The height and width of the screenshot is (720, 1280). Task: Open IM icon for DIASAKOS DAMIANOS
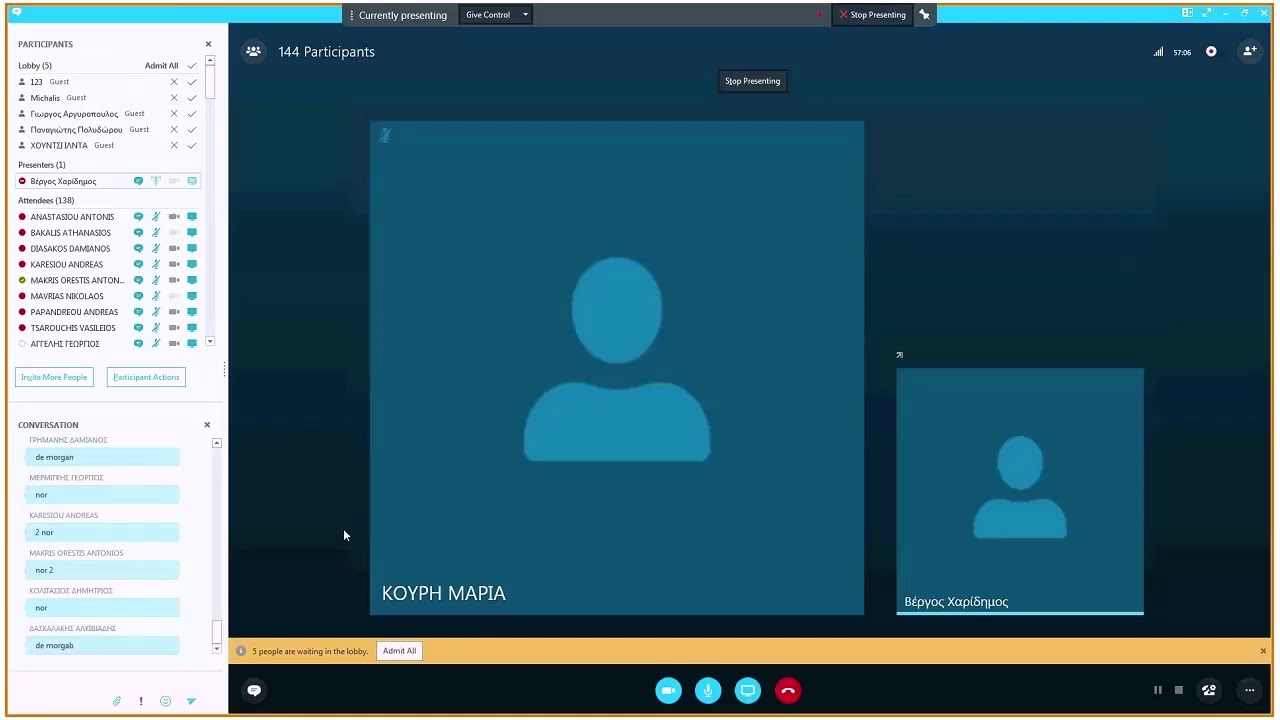coord(139,249)
